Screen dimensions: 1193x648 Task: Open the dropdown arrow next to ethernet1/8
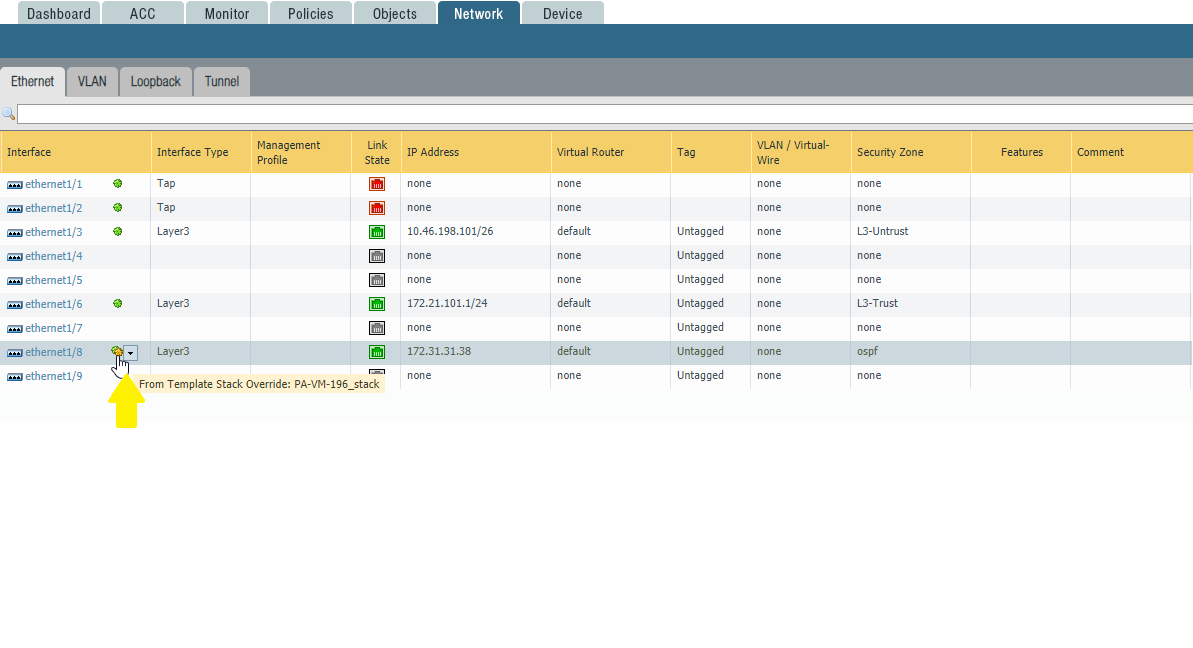click(131, 352)
